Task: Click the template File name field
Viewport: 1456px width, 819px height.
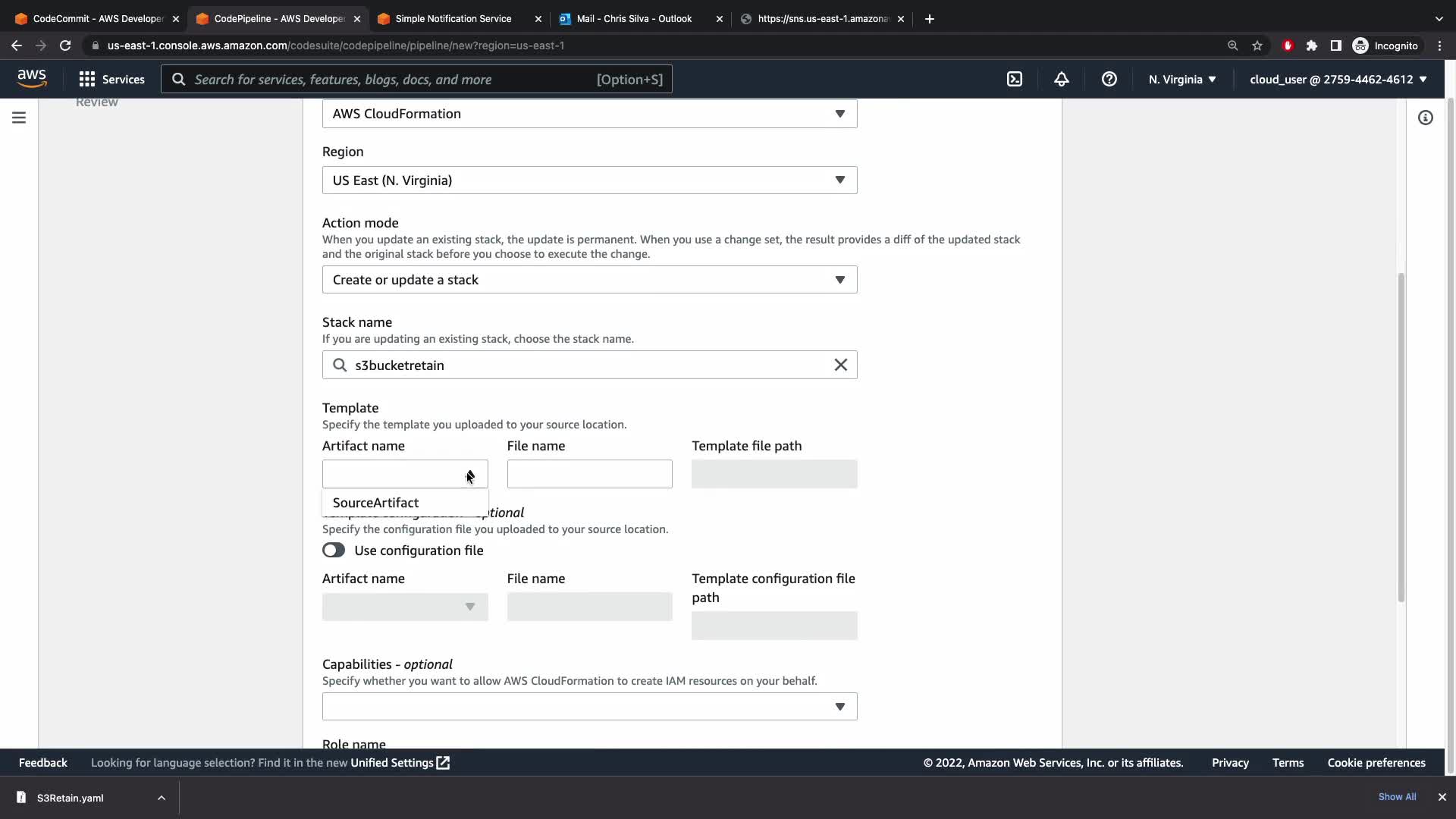Action: tap(589, 474)
